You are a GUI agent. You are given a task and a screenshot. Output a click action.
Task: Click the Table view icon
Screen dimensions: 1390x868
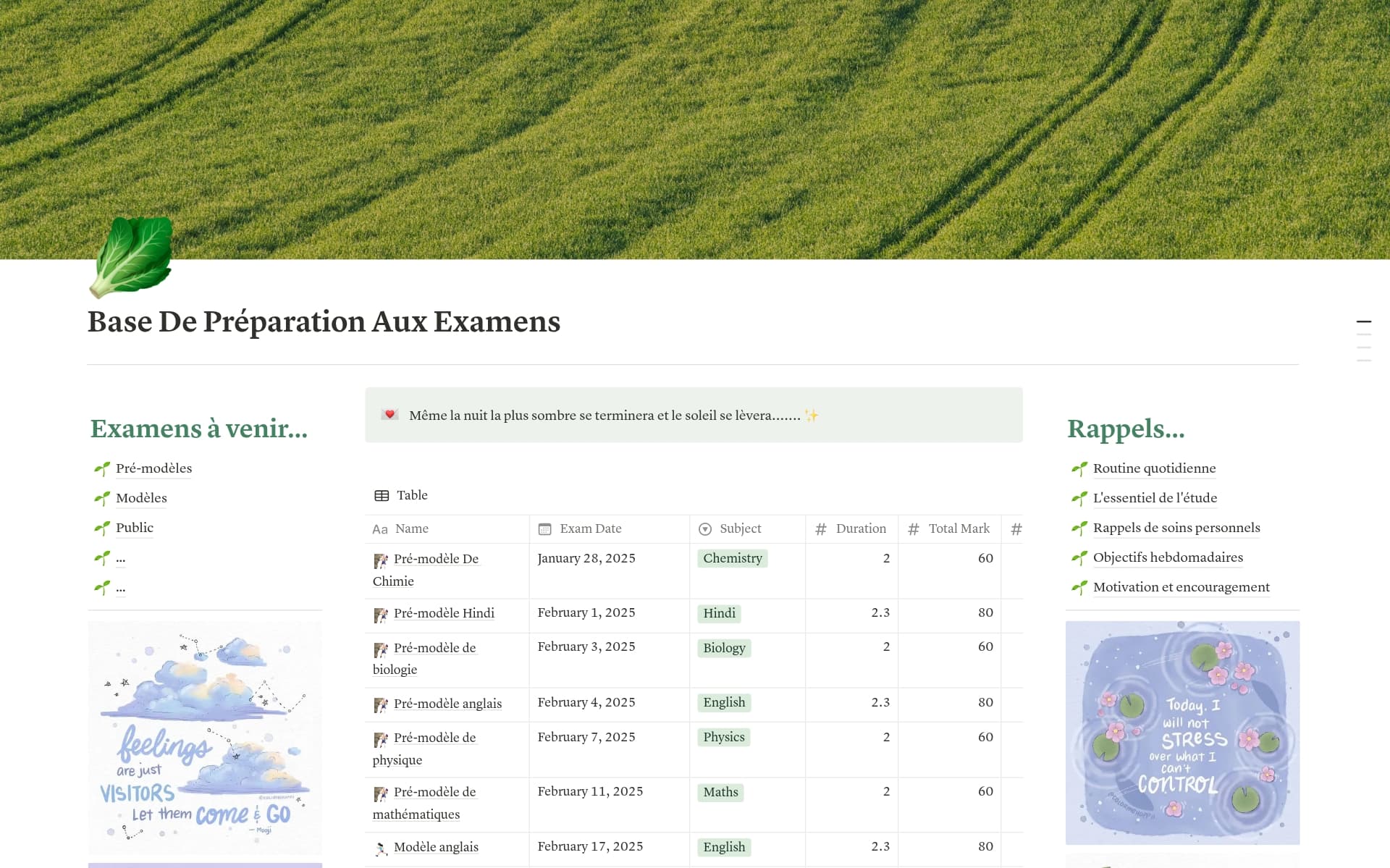tap(382, 496)
